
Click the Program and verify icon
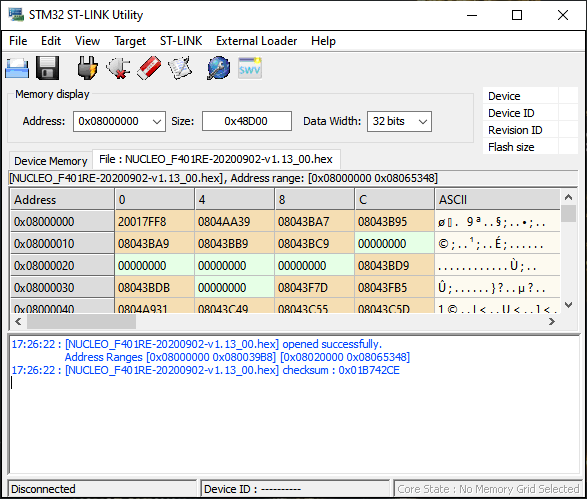(x=180, y=68)
